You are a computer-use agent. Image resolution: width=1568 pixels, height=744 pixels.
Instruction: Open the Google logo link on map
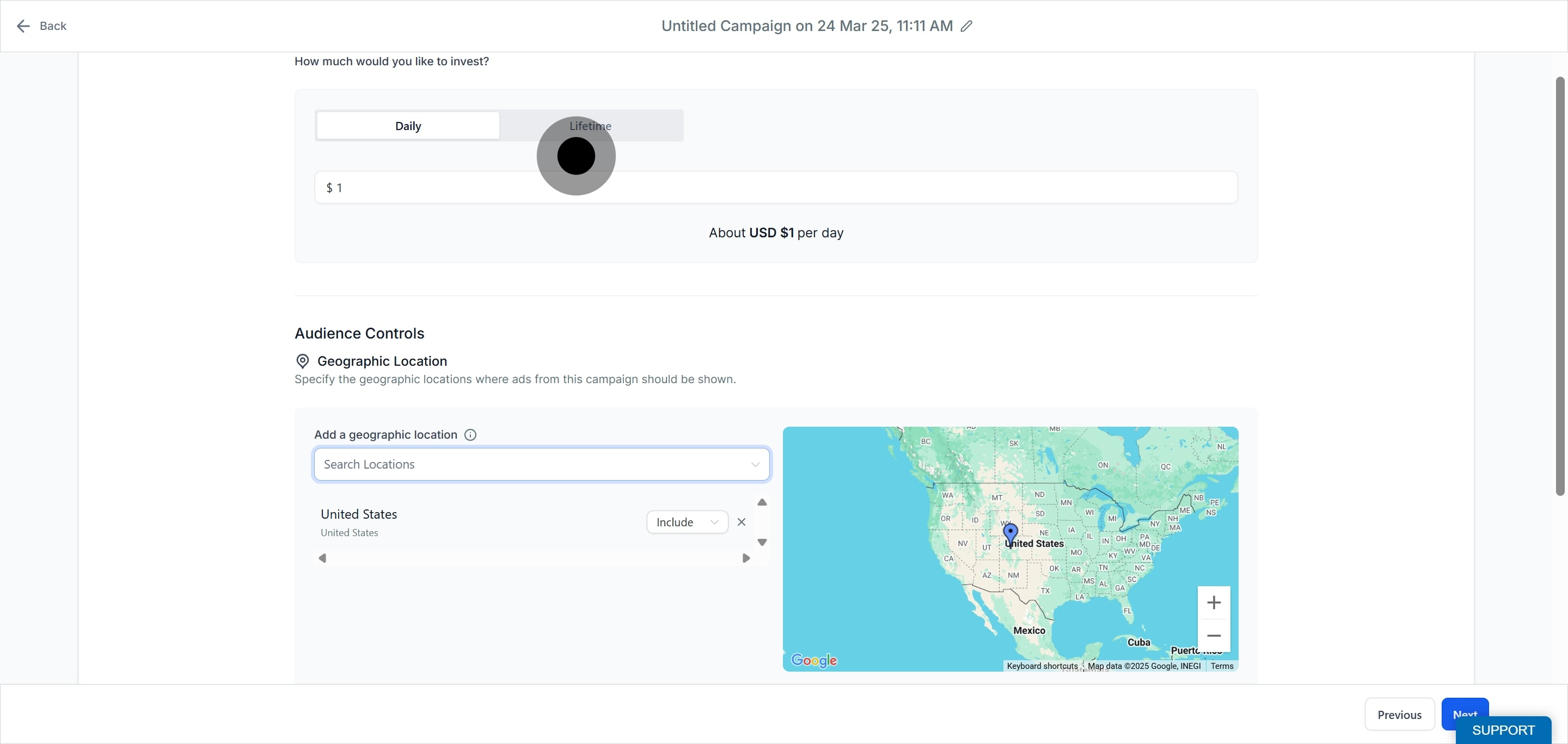(x=814, y=660)
